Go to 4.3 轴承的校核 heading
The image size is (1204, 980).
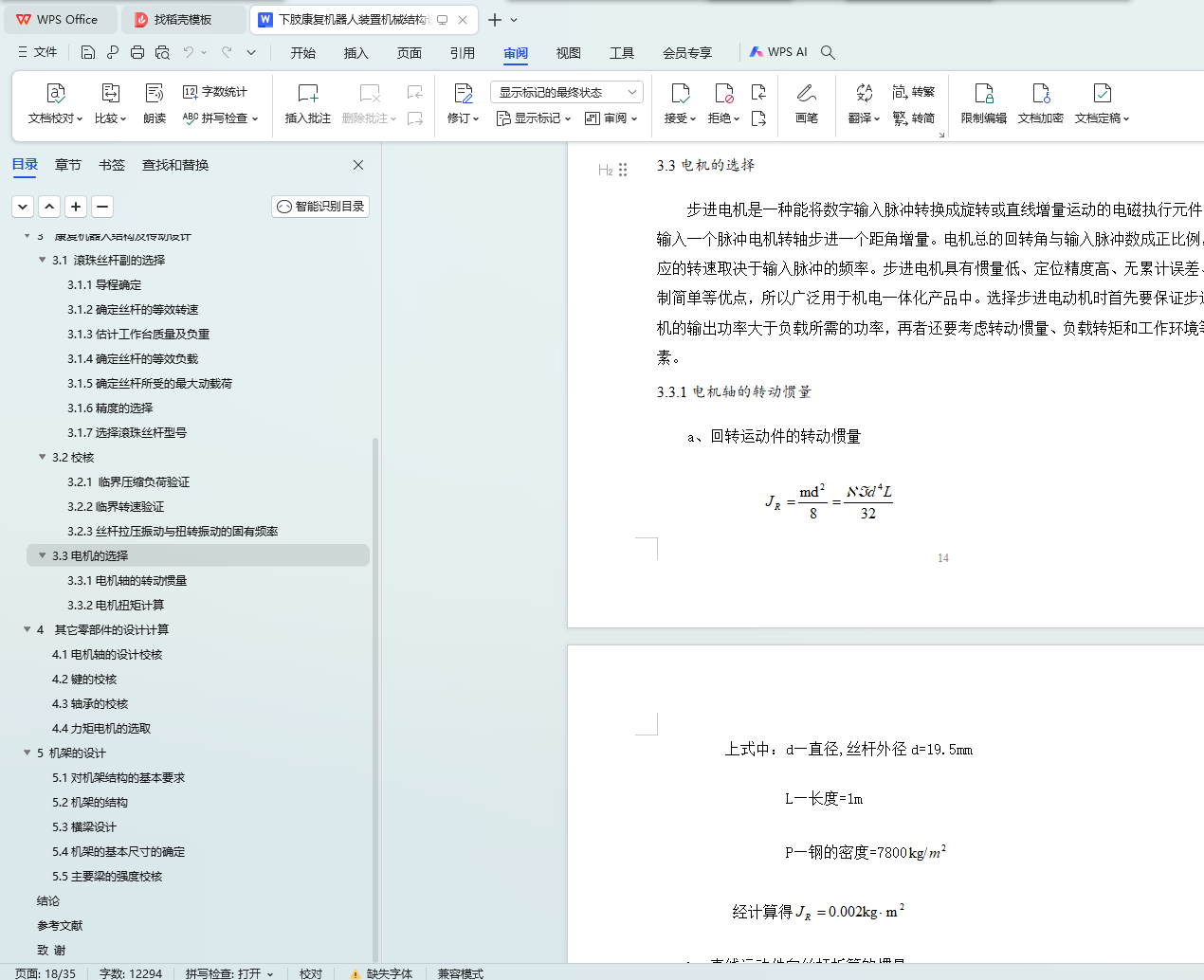click(x=90, y=703)
